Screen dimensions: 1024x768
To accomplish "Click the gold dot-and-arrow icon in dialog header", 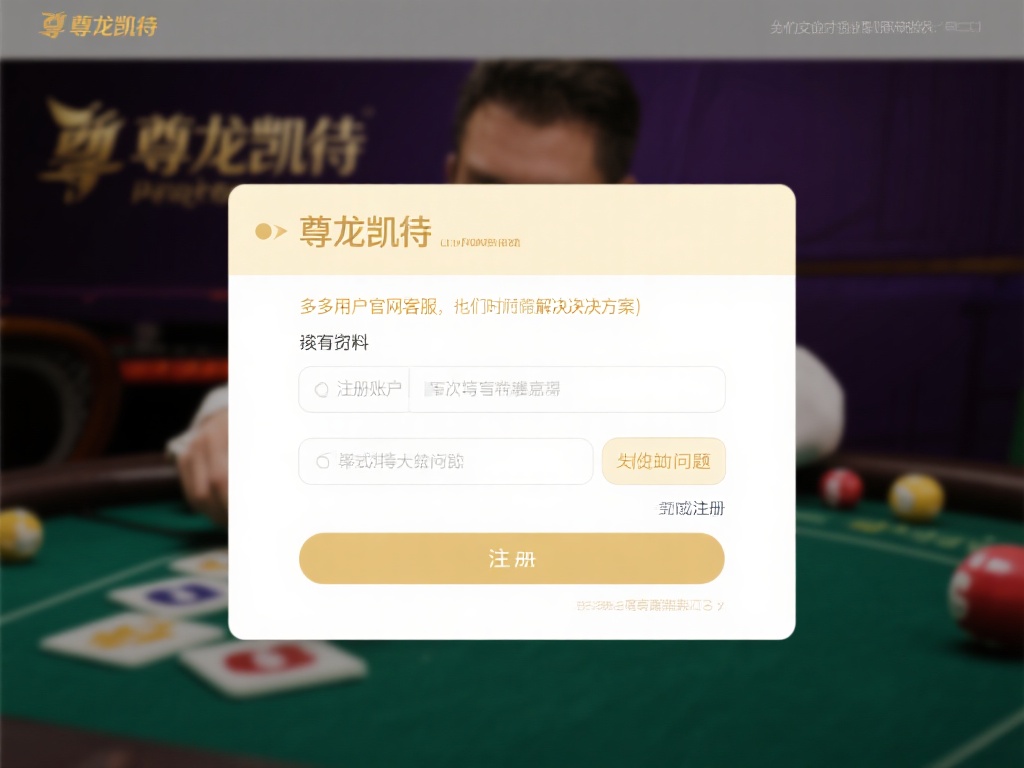I will click(270, 231).
